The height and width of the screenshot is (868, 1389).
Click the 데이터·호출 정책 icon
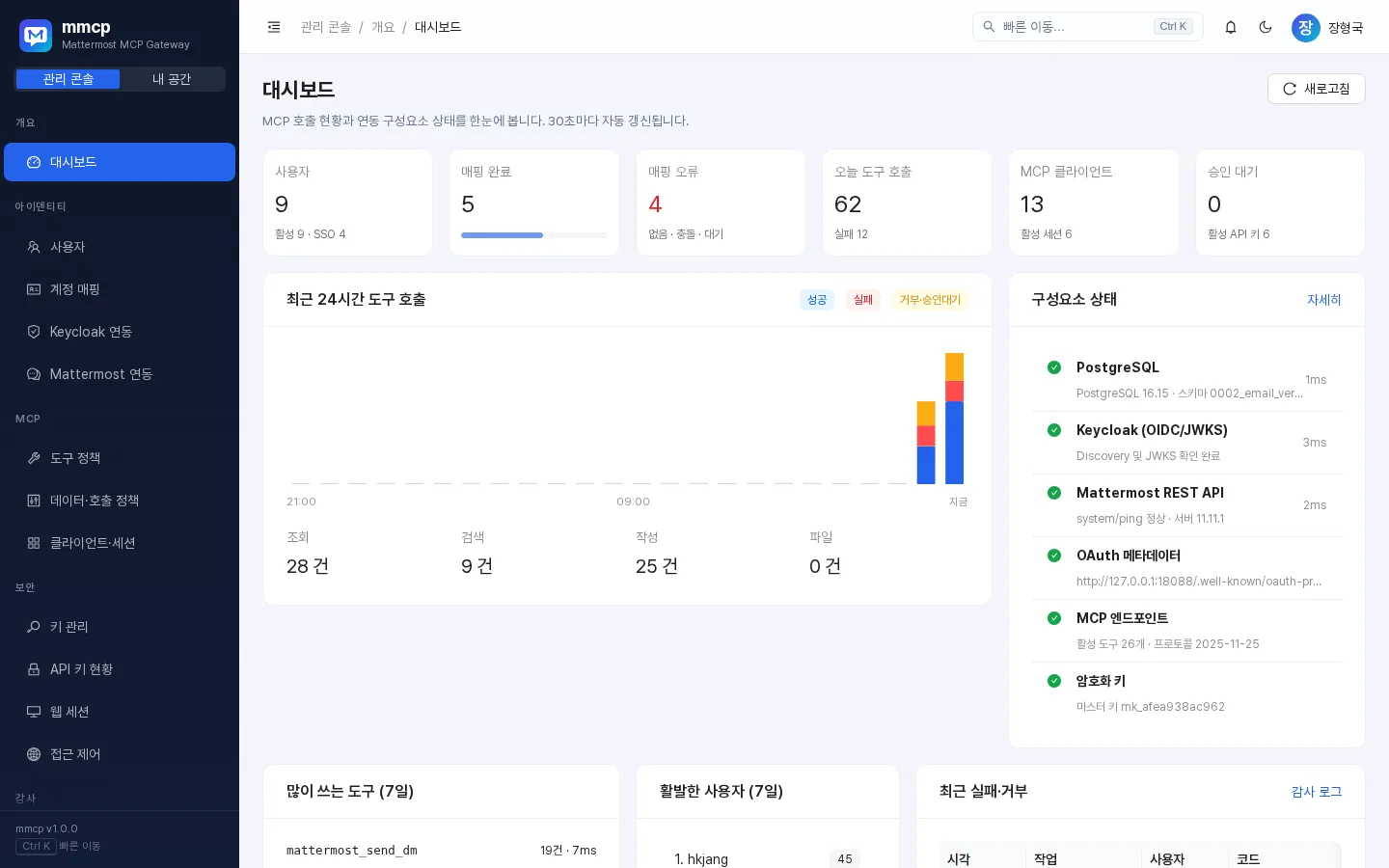(34, 501)
